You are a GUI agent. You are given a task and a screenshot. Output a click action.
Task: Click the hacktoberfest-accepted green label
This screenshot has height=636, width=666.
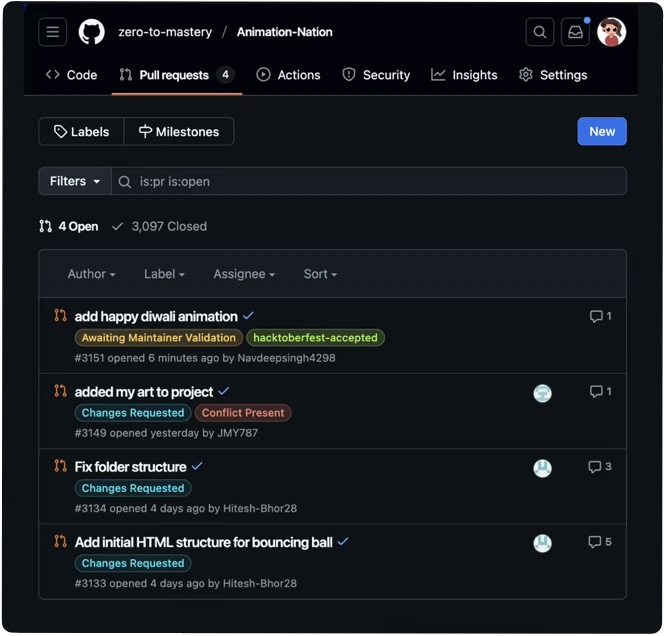[315, 338]
